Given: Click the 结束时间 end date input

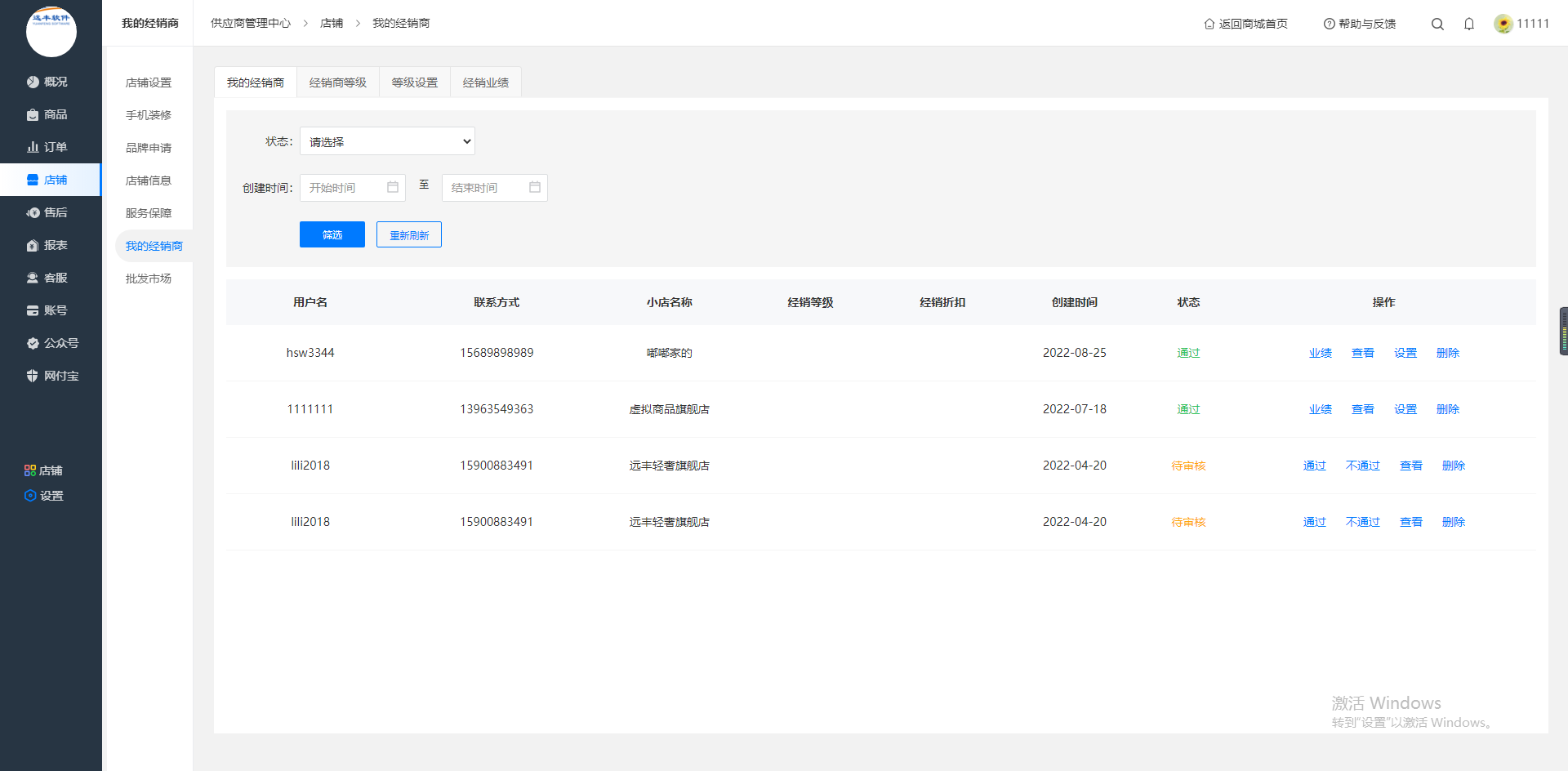Looking at the screenshot, I should pyautogui.click(x=495, y=188).
